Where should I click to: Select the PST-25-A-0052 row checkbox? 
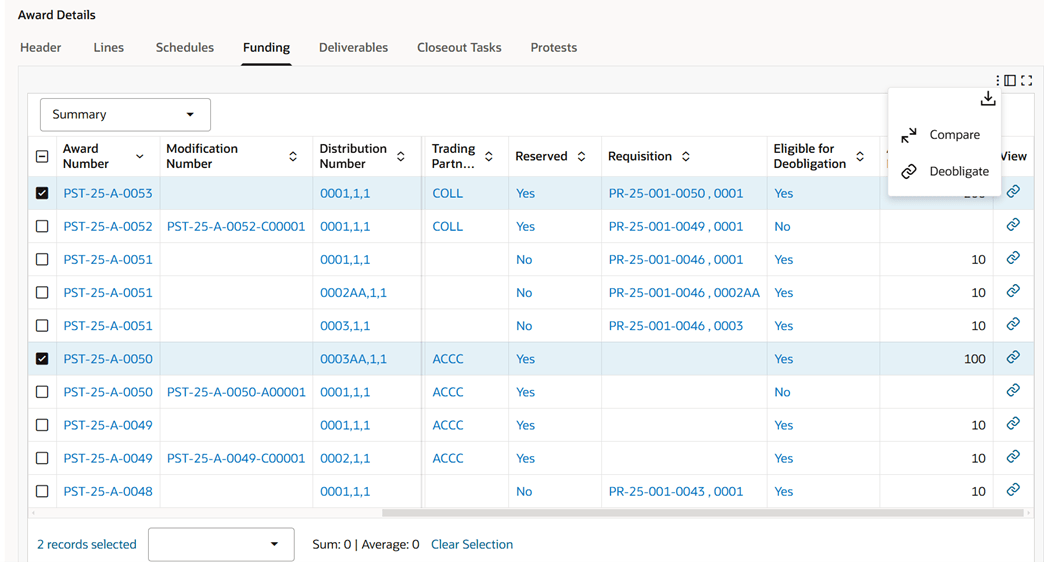click(42, 226)
